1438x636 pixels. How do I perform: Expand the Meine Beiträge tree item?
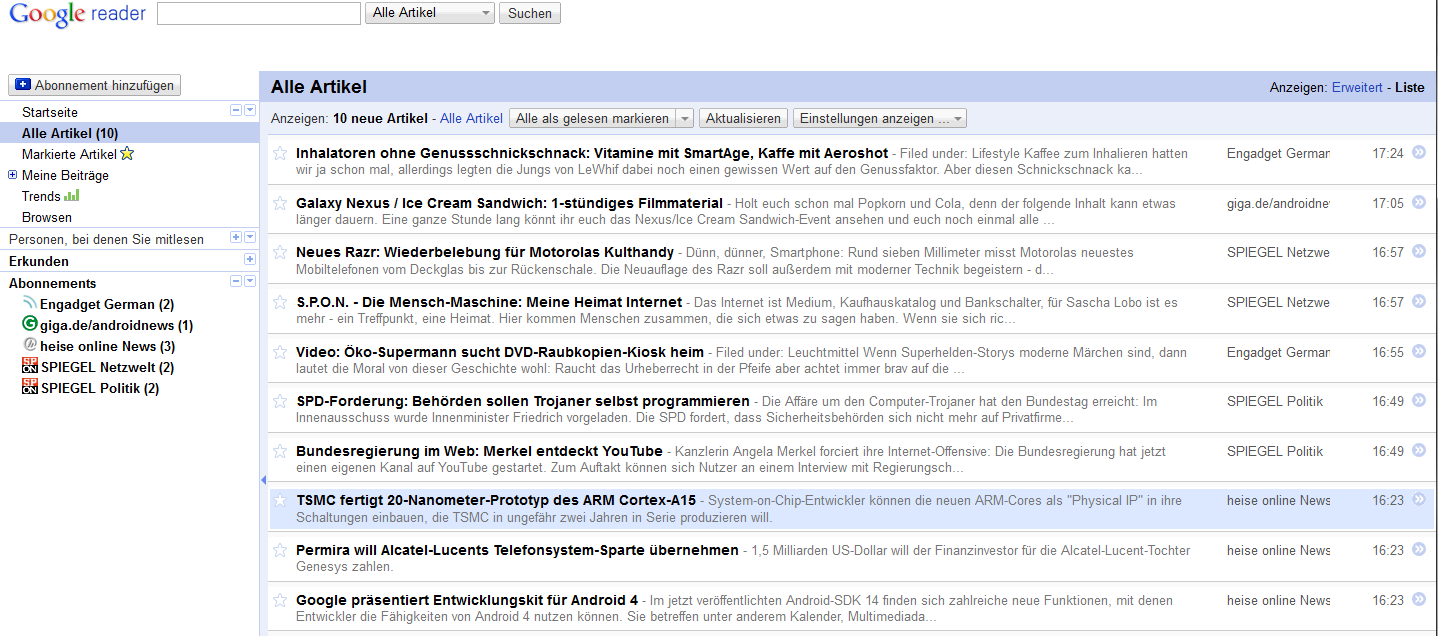[13, 175]
